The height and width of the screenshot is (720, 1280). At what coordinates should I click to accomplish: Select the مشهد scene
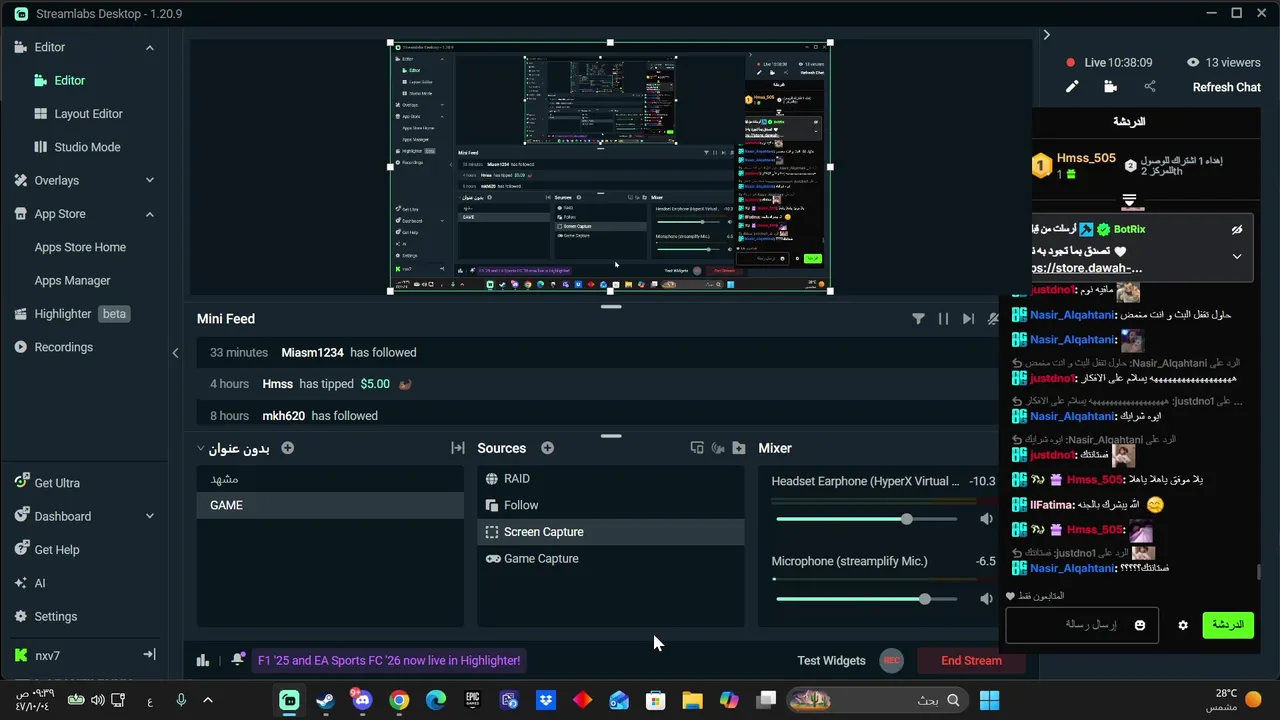click(x=330, y=479)
